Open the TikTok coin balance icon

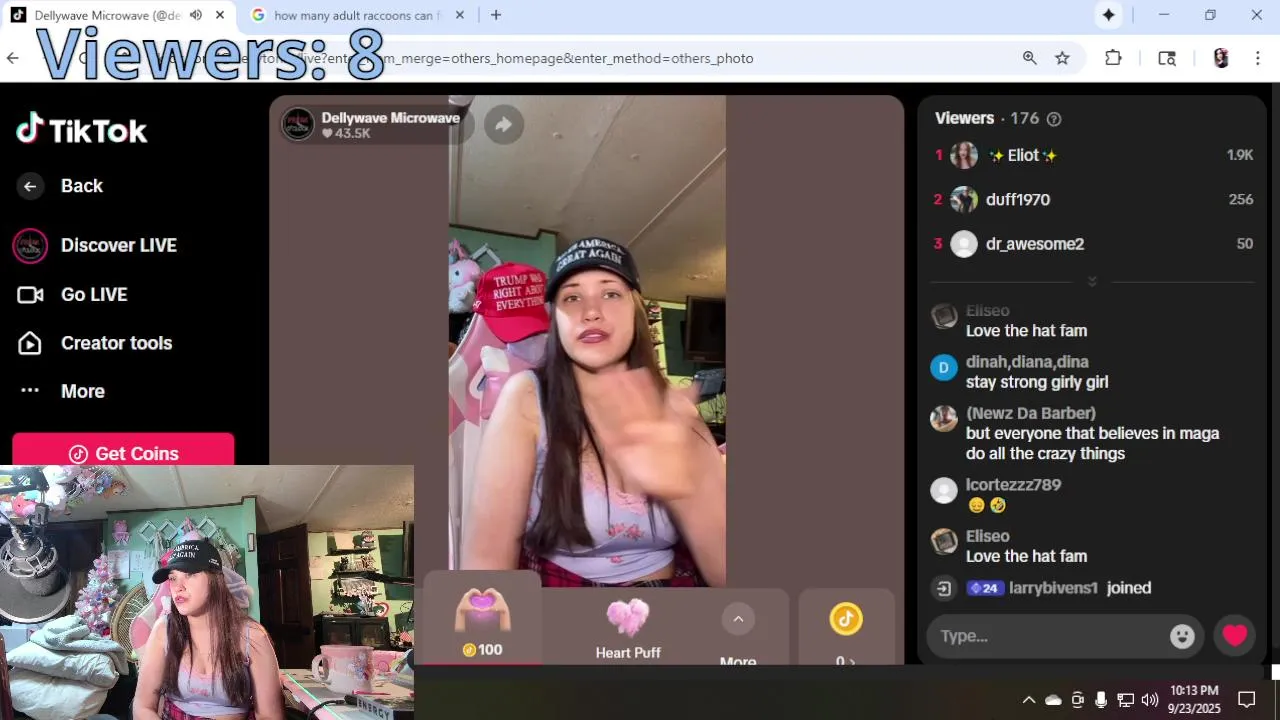pos(846,619)
